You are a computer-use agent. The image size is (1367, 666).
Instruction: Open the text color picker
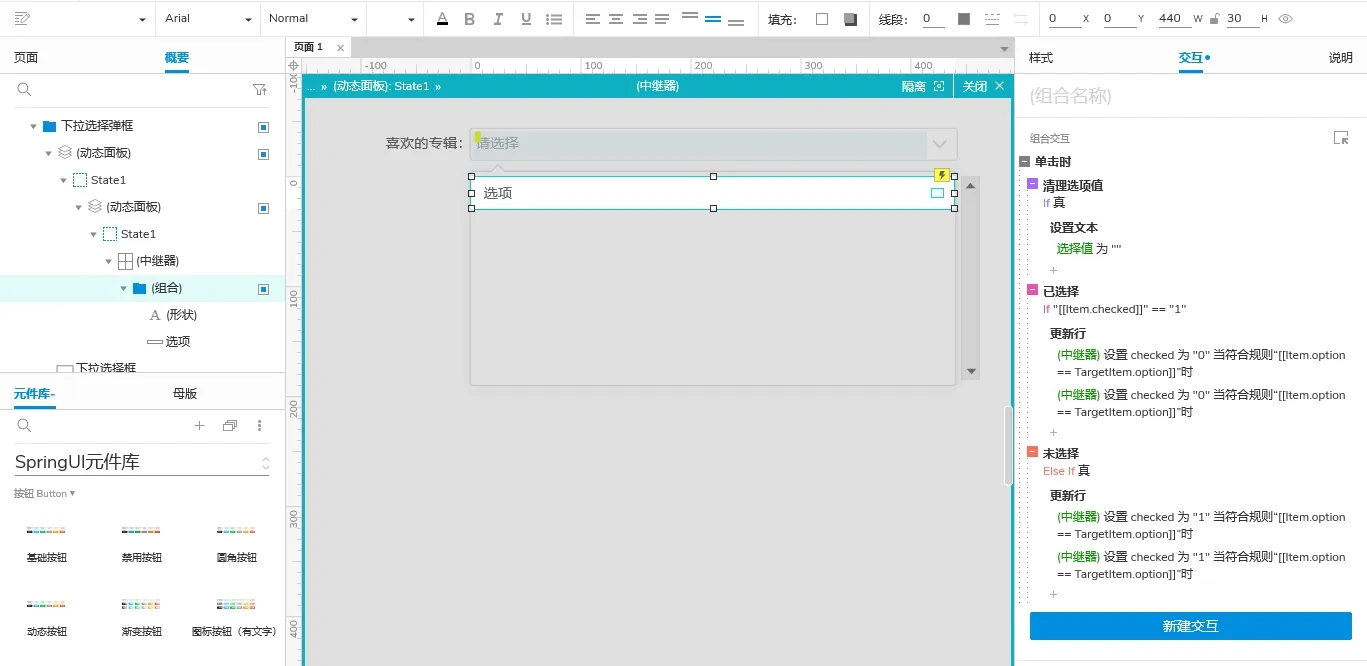[x=443, y=19]
